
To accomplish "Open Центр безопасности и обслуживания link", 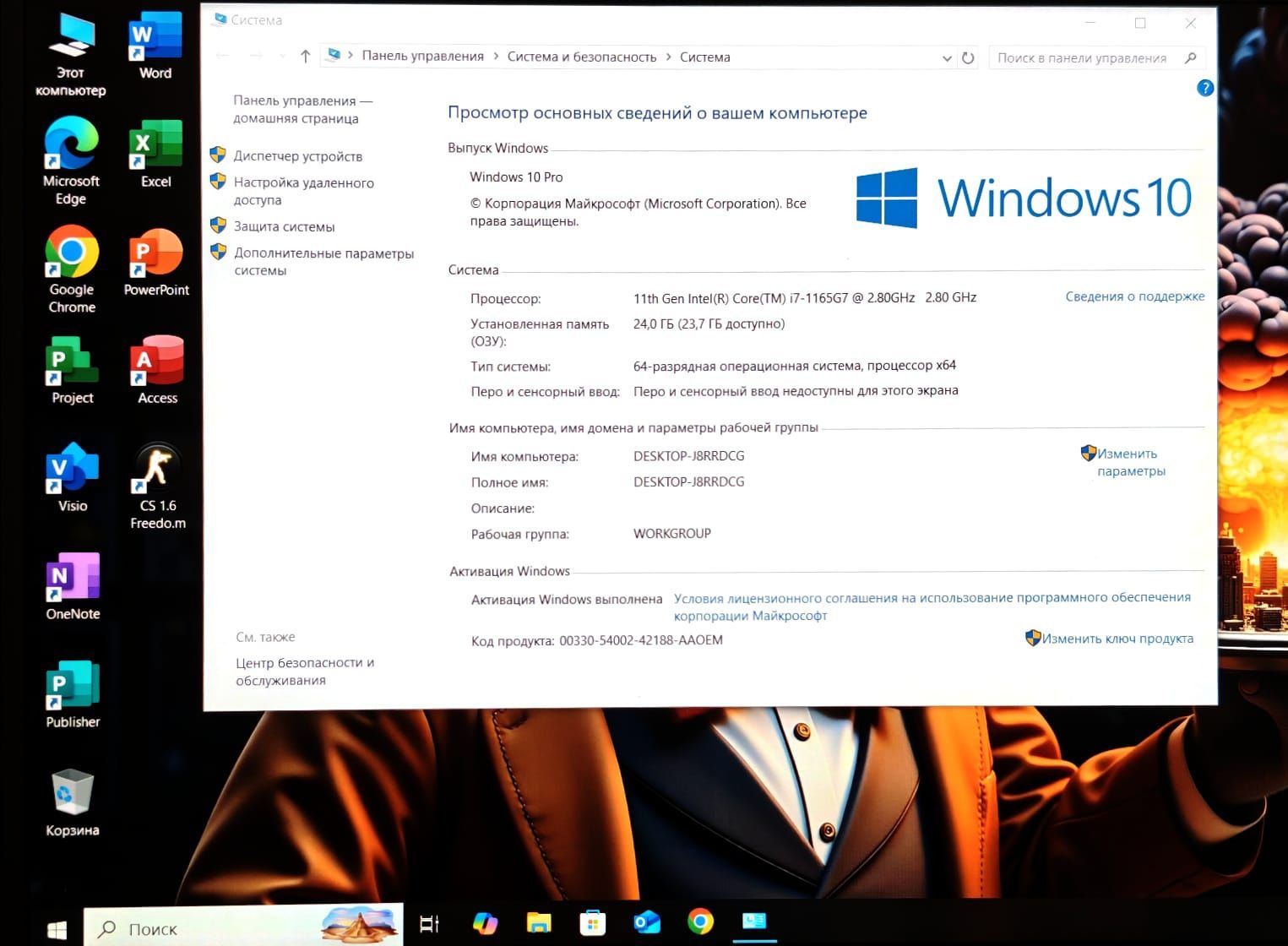I will pos(305,671).
